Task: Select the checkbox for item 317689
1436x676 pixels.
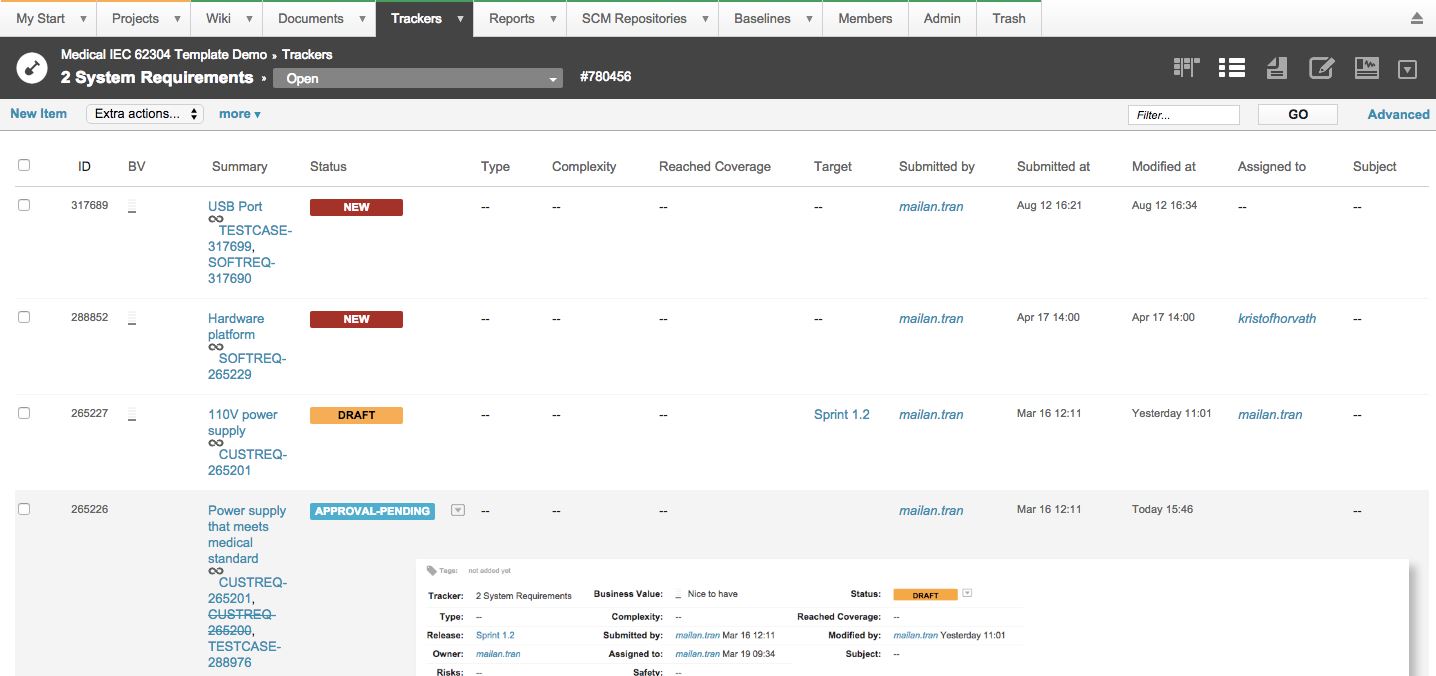Action: coord(24,205)
